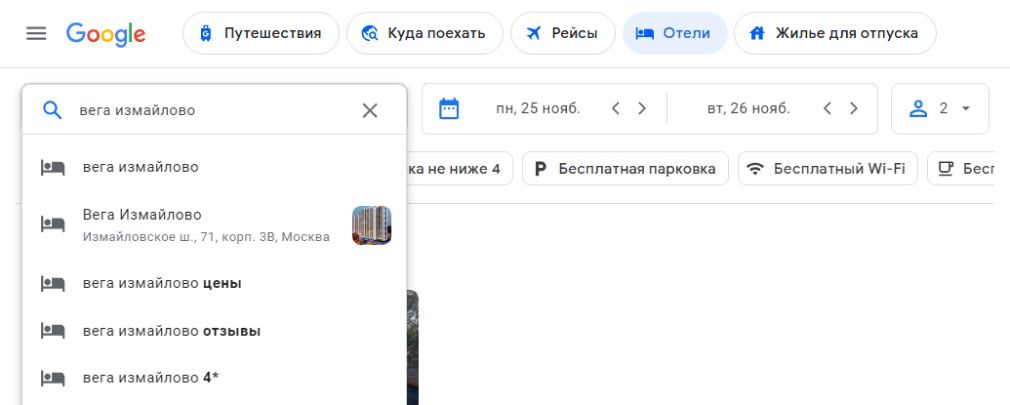Choose suggestion вега измайлово цены
This screenshot has height=405, width=1010.
(214, 283)
